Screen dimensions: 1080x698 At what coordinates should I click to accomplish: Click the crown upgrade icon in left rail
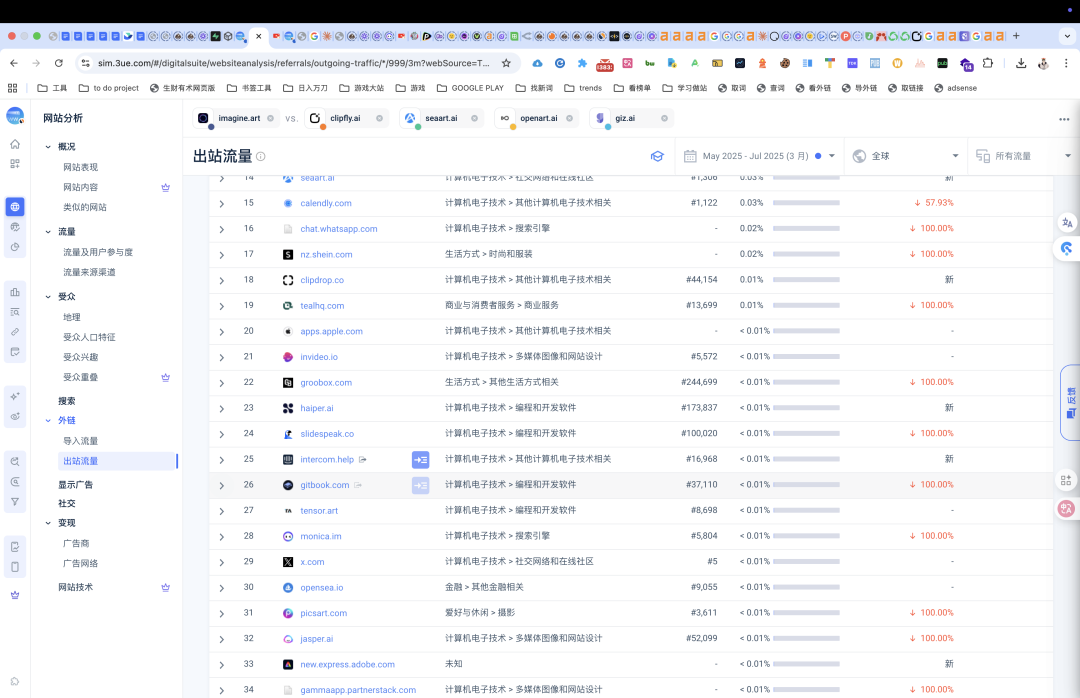(15, 595)
